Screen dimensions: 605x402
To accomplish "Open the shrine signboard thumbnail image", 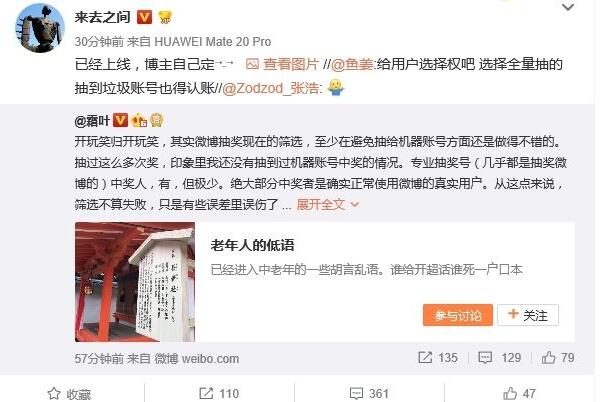I will pos(135,282).
